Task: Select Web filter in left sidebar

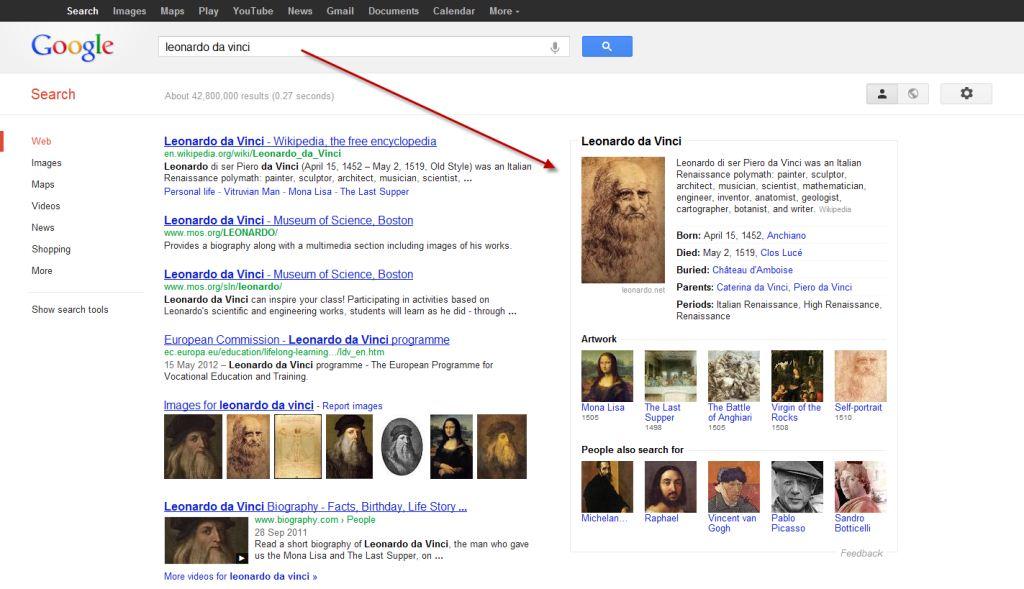Action: point(41,141)
